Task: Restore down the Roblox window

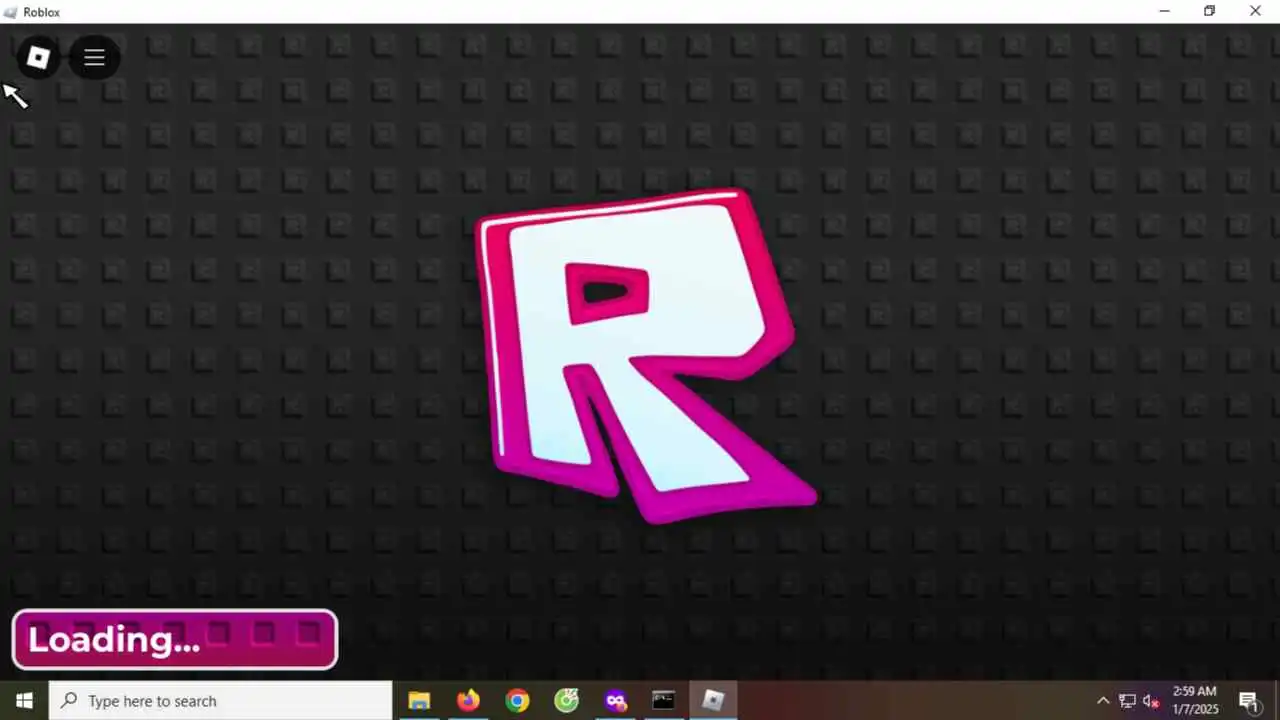Action: click(x=1210, y=11)
